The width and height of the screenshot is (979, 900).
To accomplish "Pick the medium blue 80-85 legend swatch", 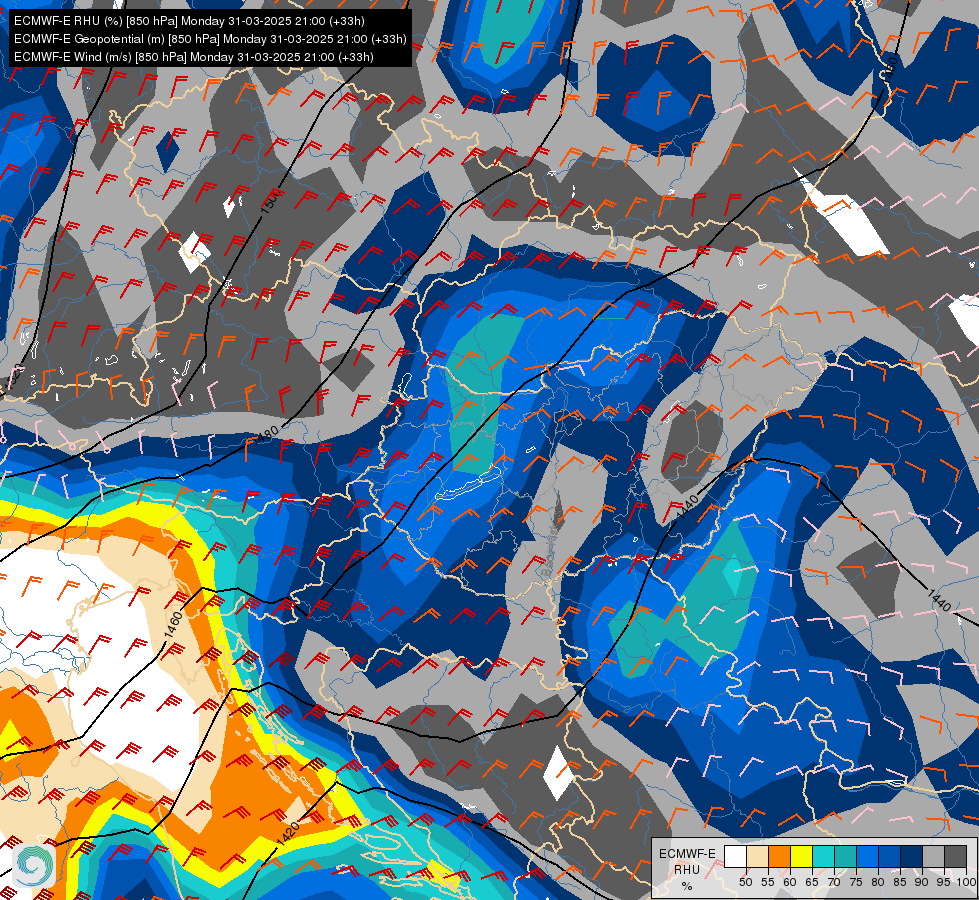I will tap(890, 856).
